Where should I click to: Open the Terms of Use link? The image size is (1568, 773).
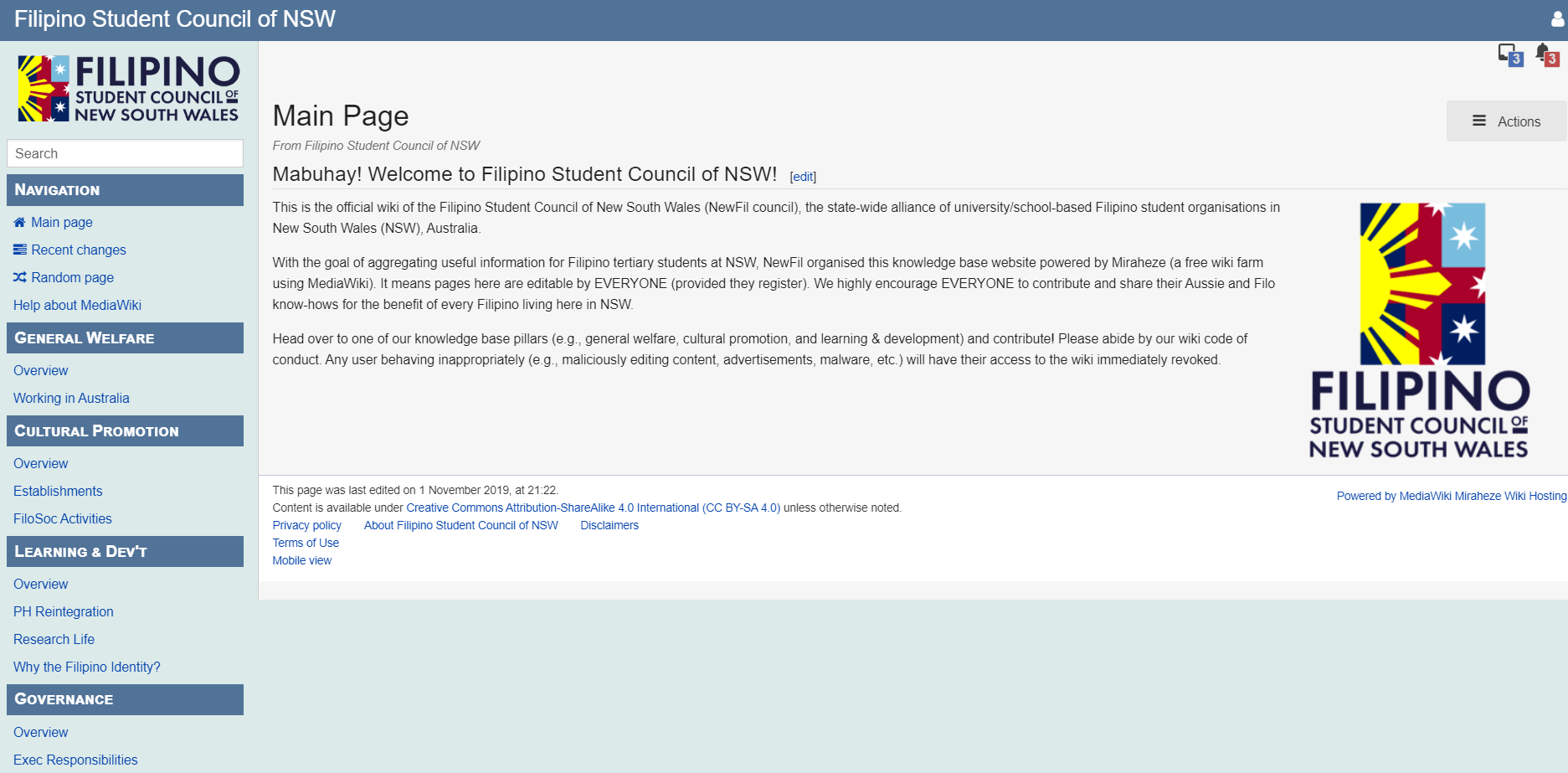tap(306, 543)
